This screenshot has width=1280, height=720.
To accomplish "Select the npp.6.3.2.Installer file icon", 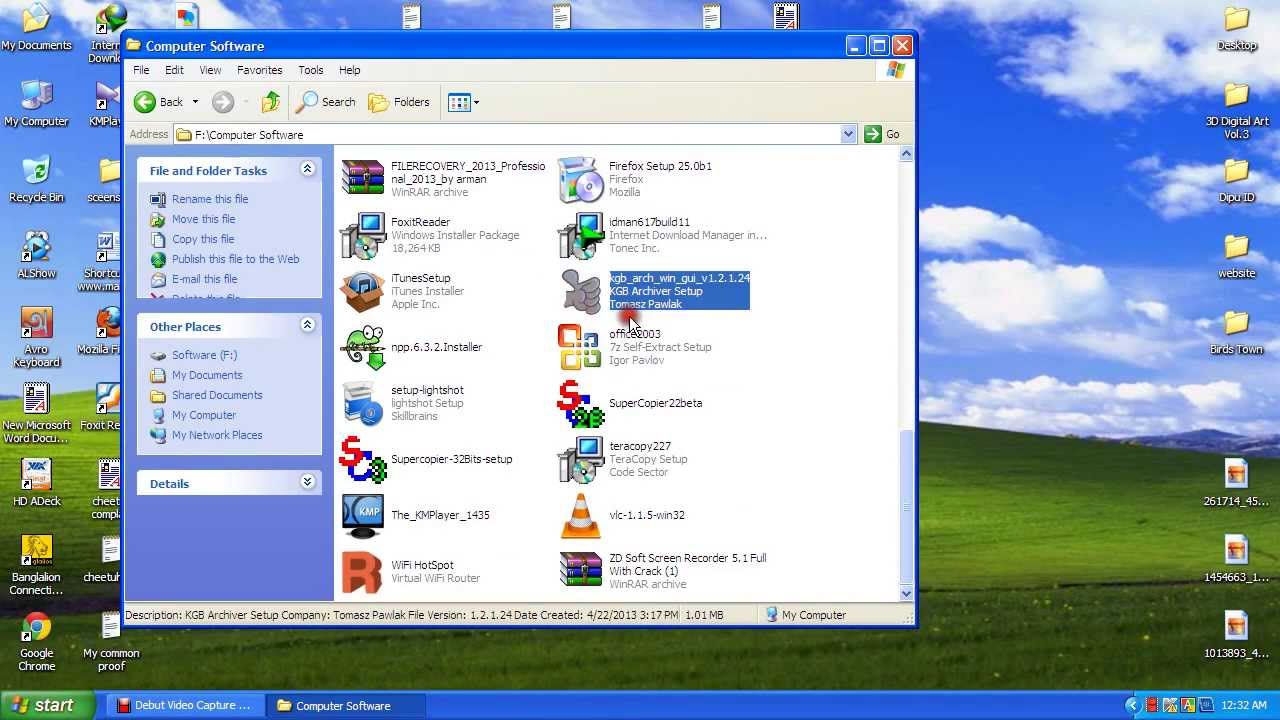I will [x=362, y=347].
